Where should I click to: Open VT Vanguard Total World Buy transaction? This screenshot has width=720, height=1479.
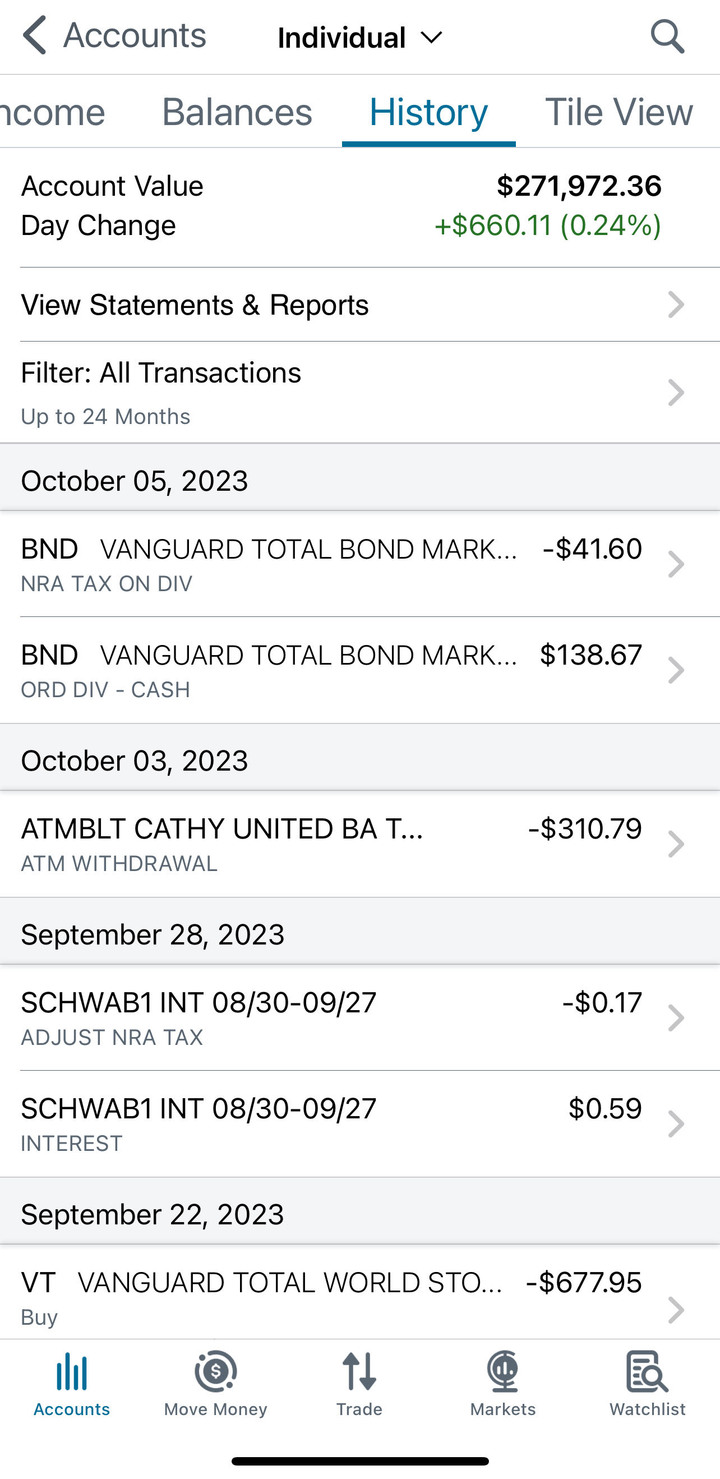click(x=360, y=1292)
